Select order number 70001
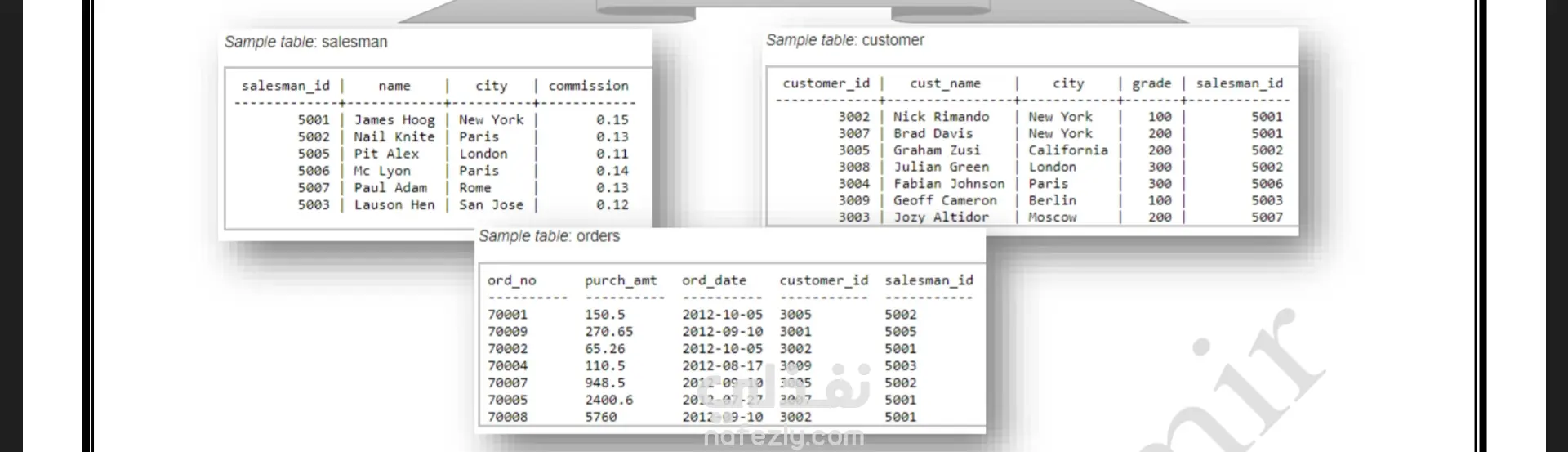Image resolution: width=1568 pixels, height=452 pixels. [x=507, y=315]
